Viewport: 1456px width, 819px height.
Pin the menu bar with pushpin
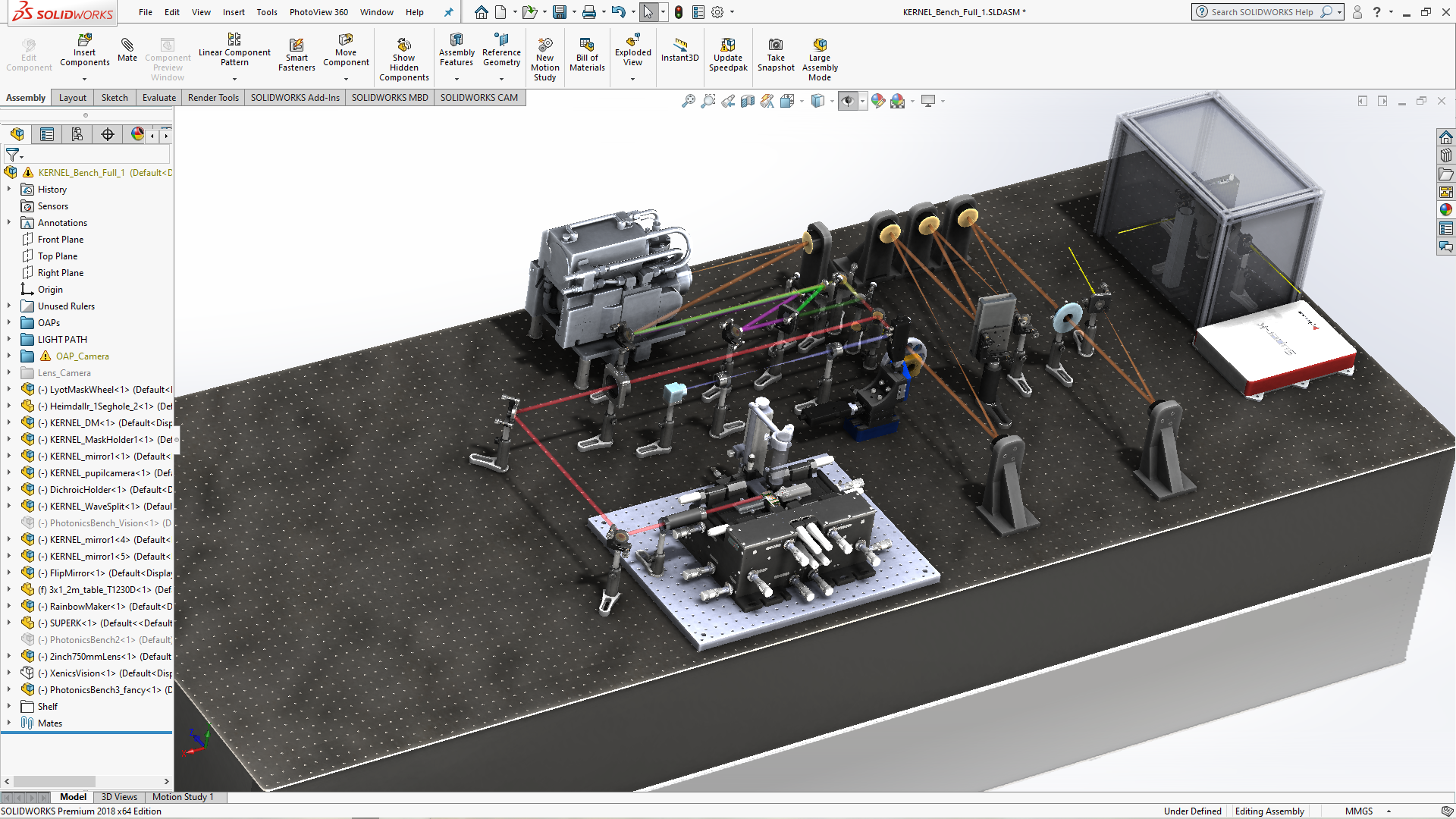[448, 12]
